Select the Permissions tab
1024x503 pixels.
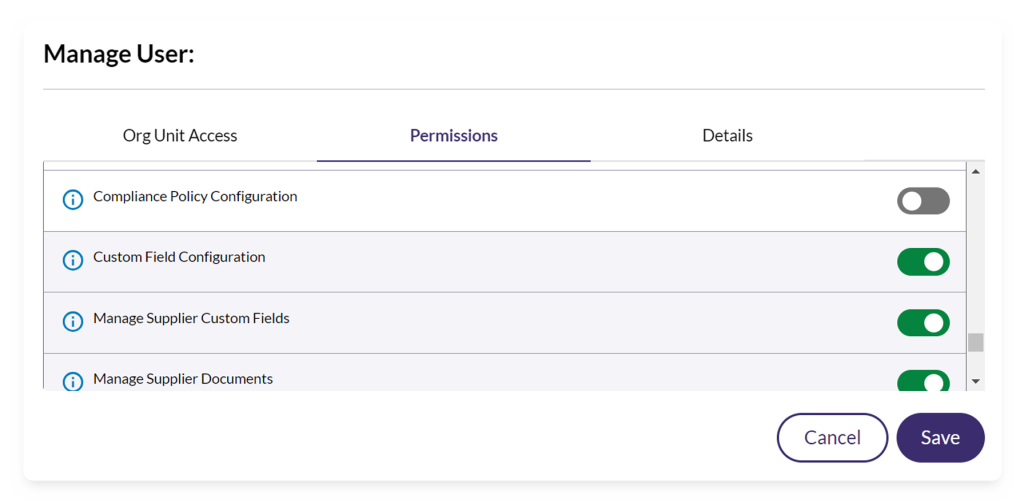tap(454, 136)
